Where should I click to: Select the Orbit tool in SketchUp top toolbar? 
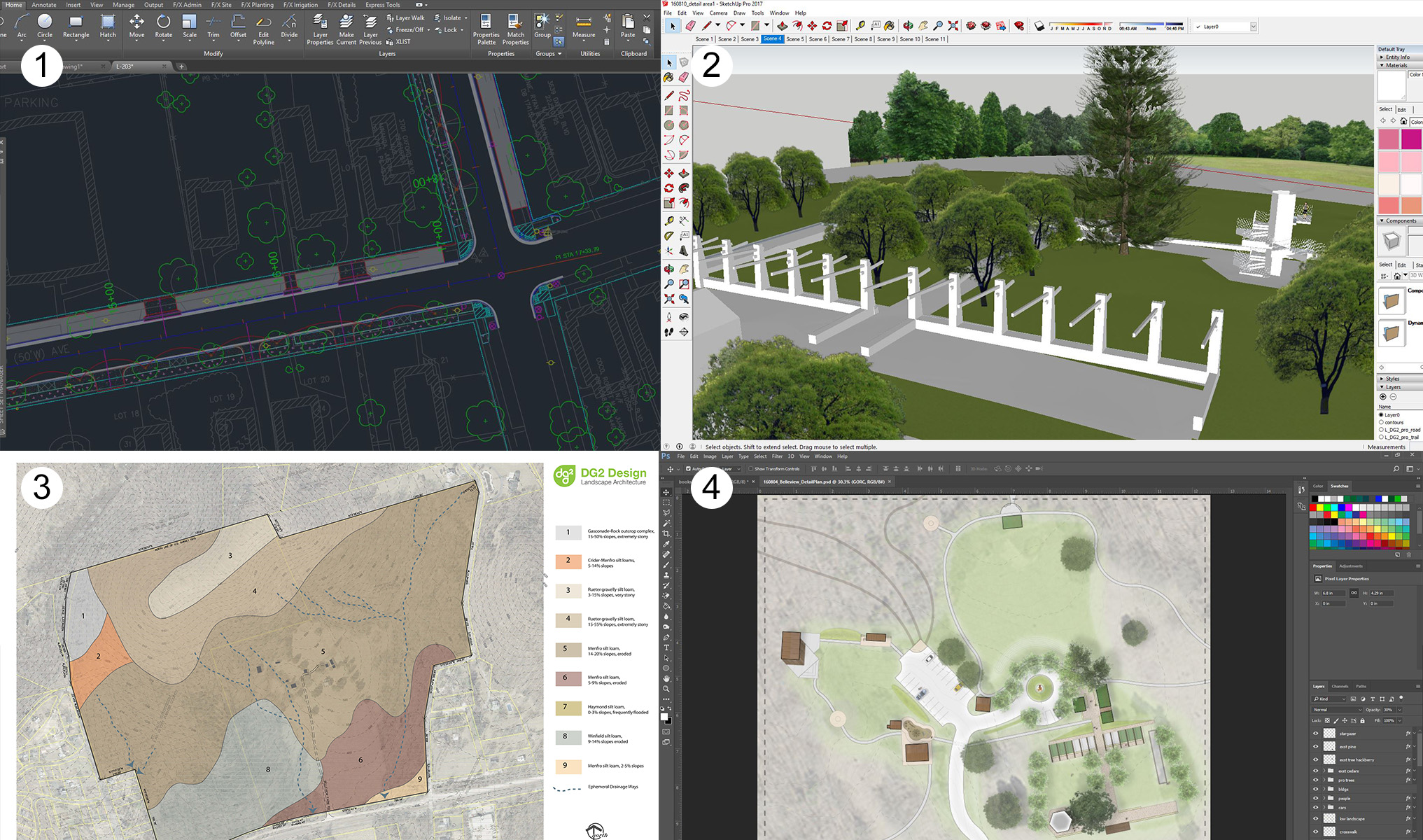(x=908, y=26)
